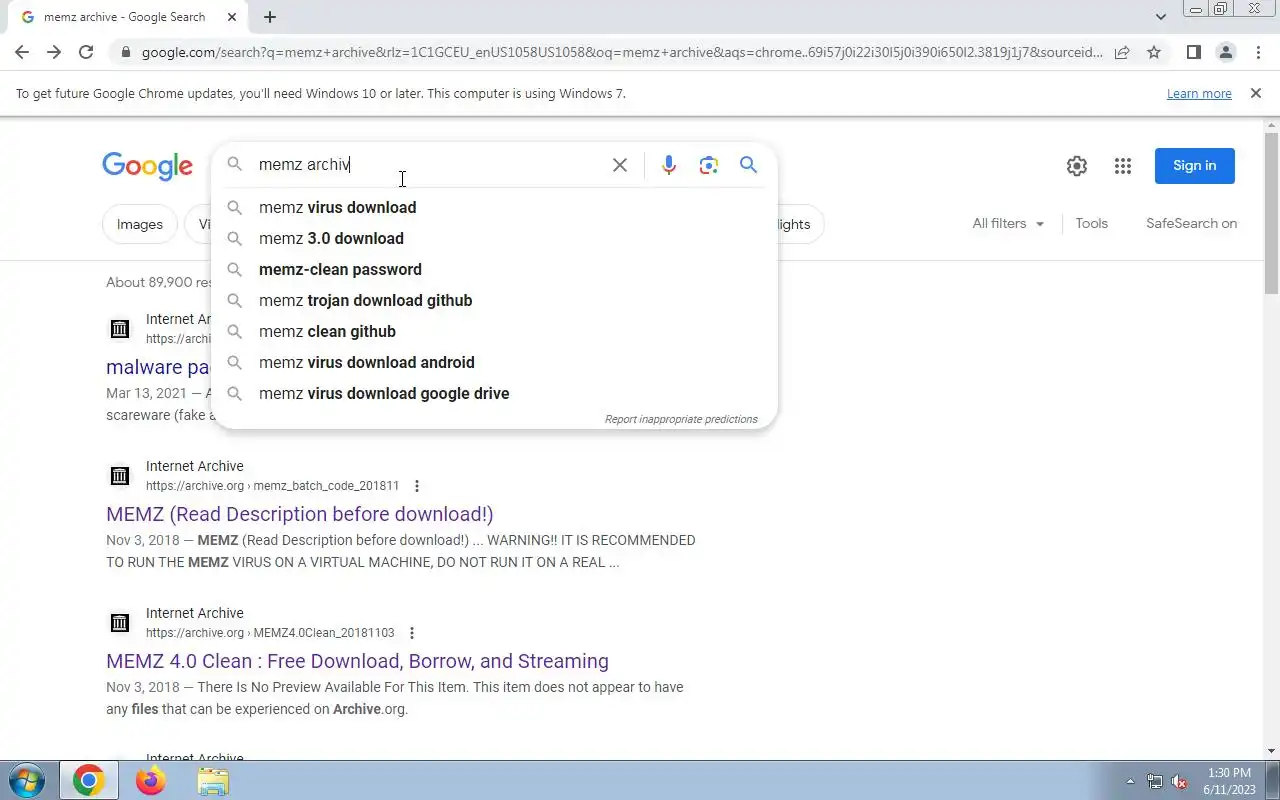Open more options for MEMZ4.0Clean result
The image size is (1280, 800).
(412, 633)
